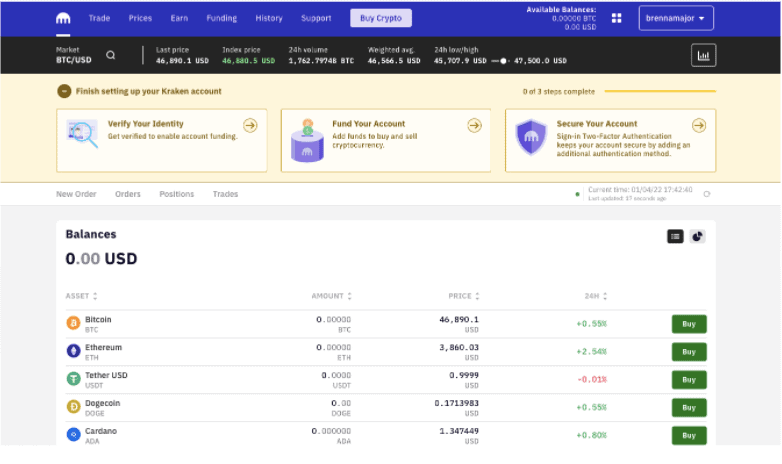Click the Cardano coin icon
782x464 pixels.
pos(73,435)
